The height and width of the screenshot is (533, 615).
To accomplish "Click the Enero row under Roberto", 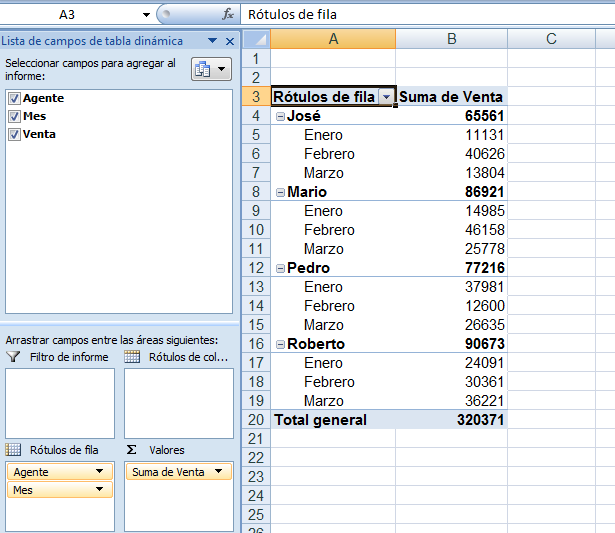I will tap(333, 363).
